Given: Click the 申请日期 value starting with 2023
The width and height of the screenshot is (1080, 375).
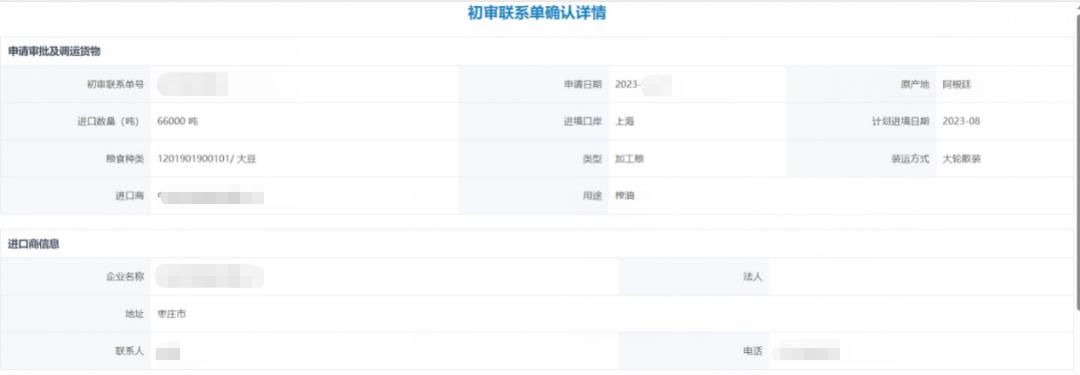Looking at the screenshot, I should pyautogui.click(x=642, y=84).
